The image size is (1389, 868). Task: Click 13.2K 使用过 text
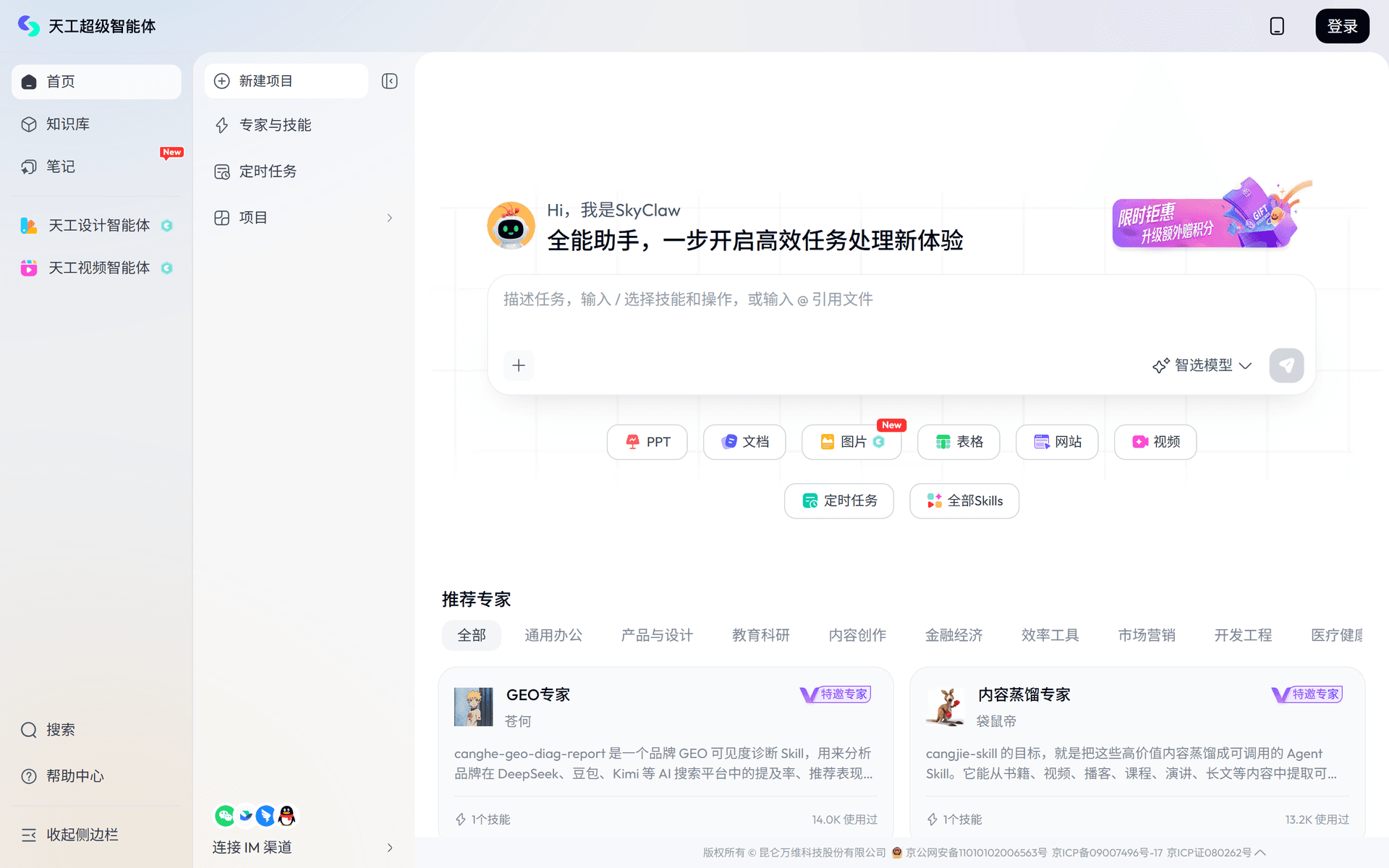[x=1317, y=820]
